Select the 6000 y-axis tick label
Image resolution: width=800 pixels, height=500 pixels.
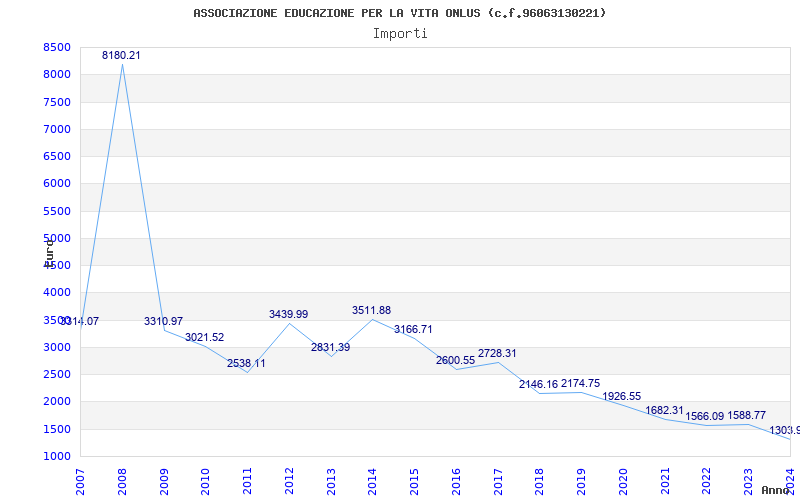pyautogui.click(x=57, y=183)
